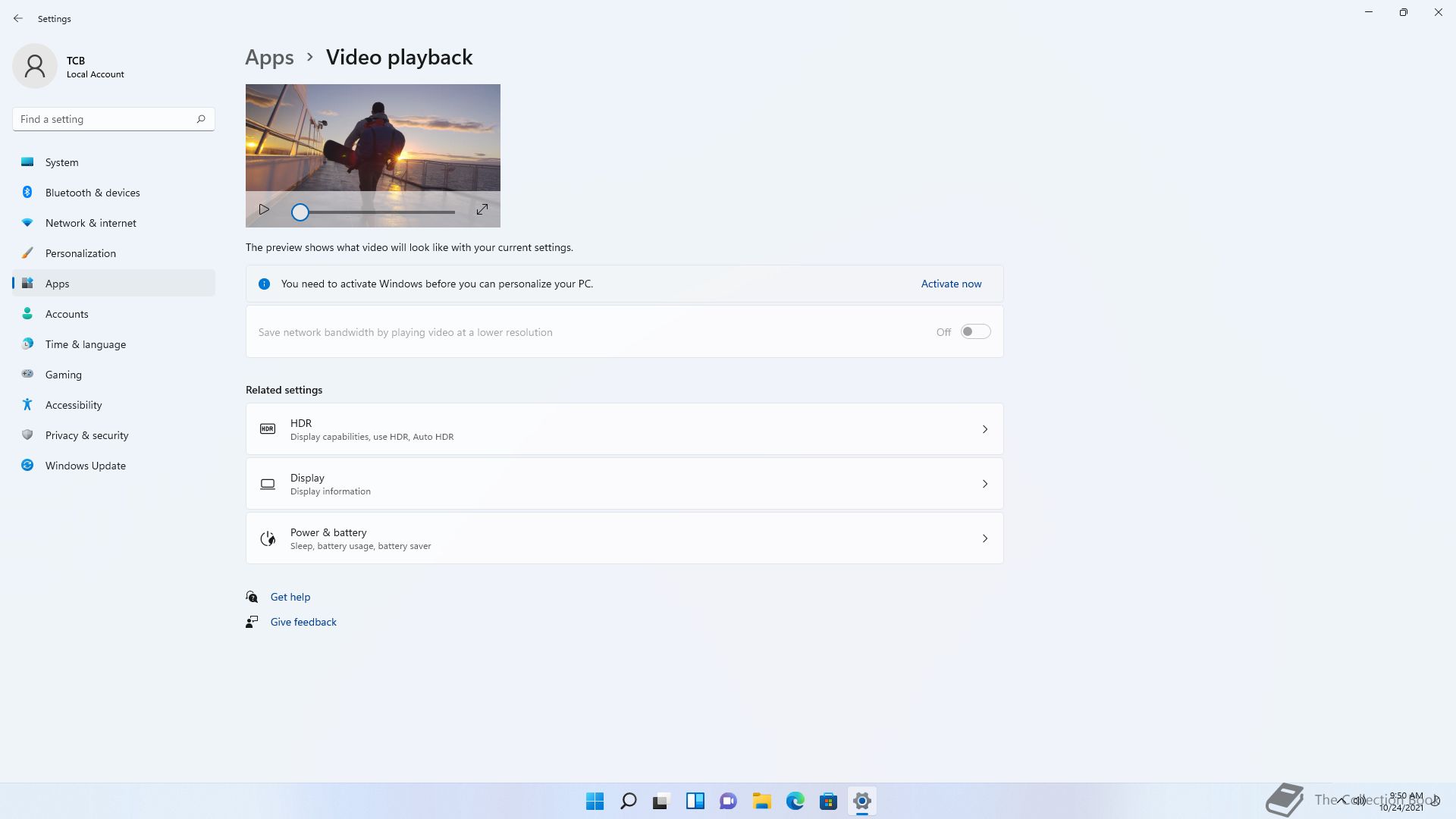The image size is (1456, 819).
Task: Open Network & internet settings
Action: point(114,223)
